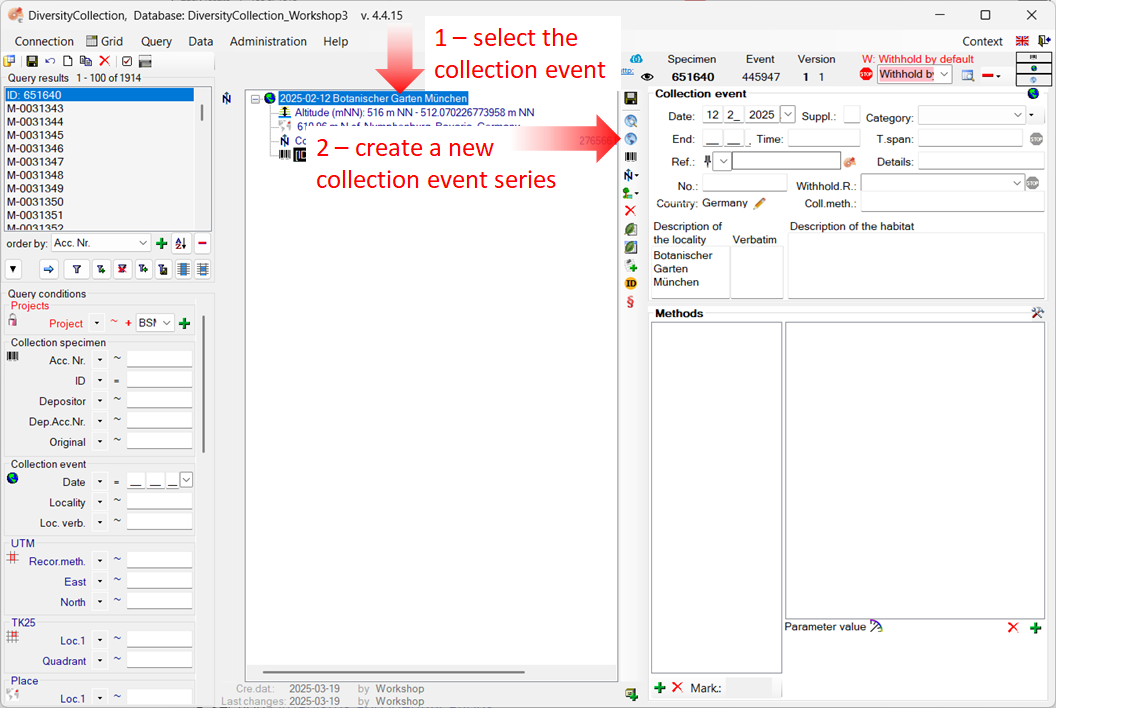Toggle the eye visibility icon beside Specimen ID
The image size is (1124, 708).
647,77
